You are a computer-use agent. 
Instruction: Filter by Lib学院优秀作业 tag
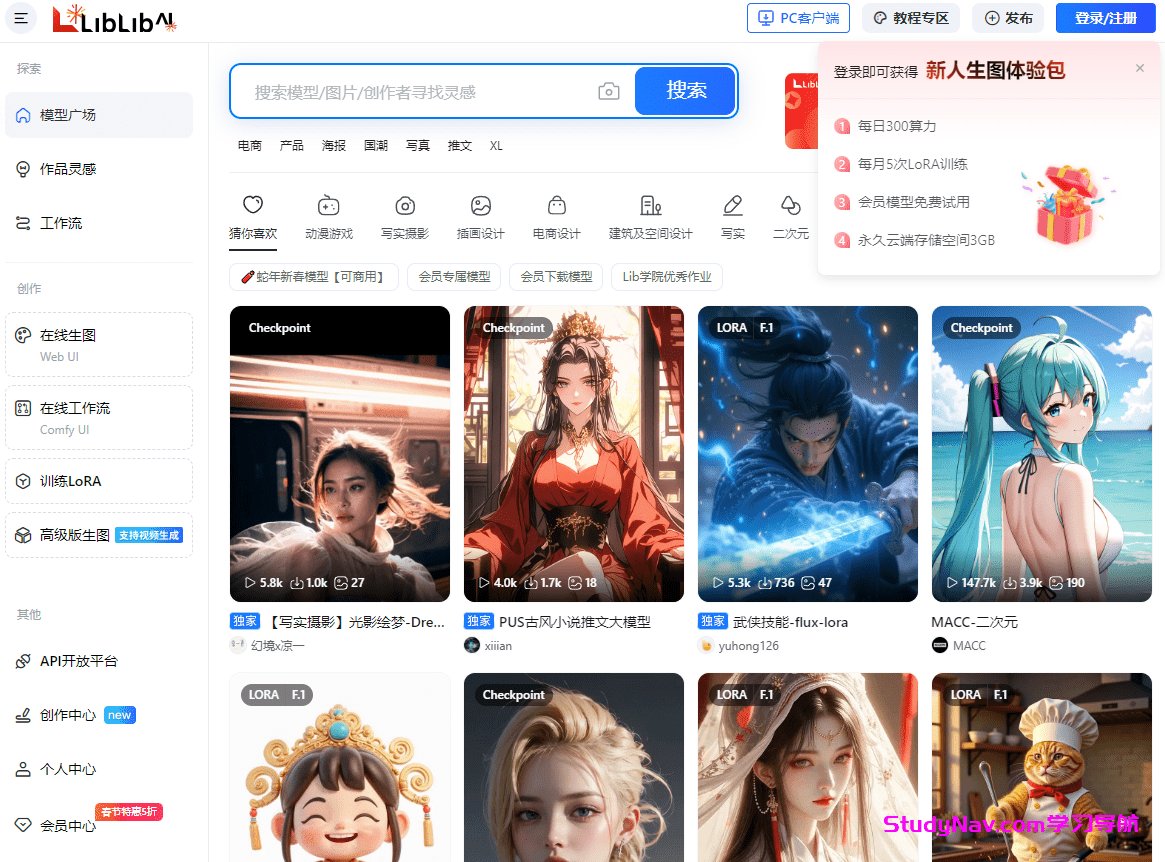(x=666, y=277)
